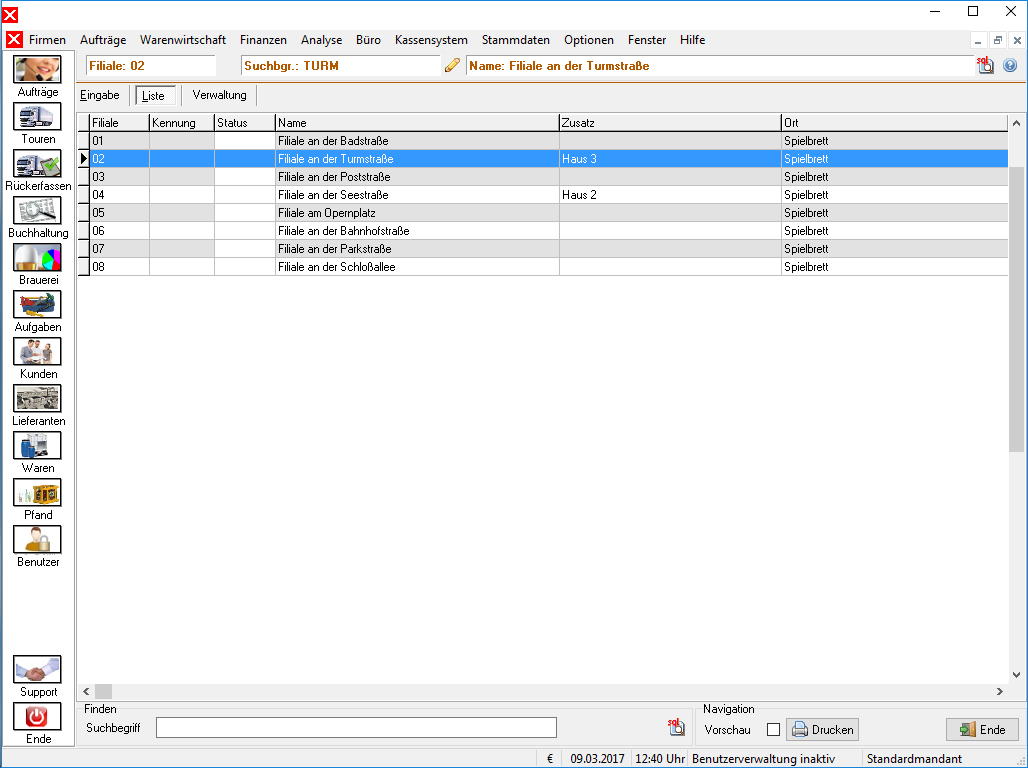Click the Filiale column header

point(119,123)
